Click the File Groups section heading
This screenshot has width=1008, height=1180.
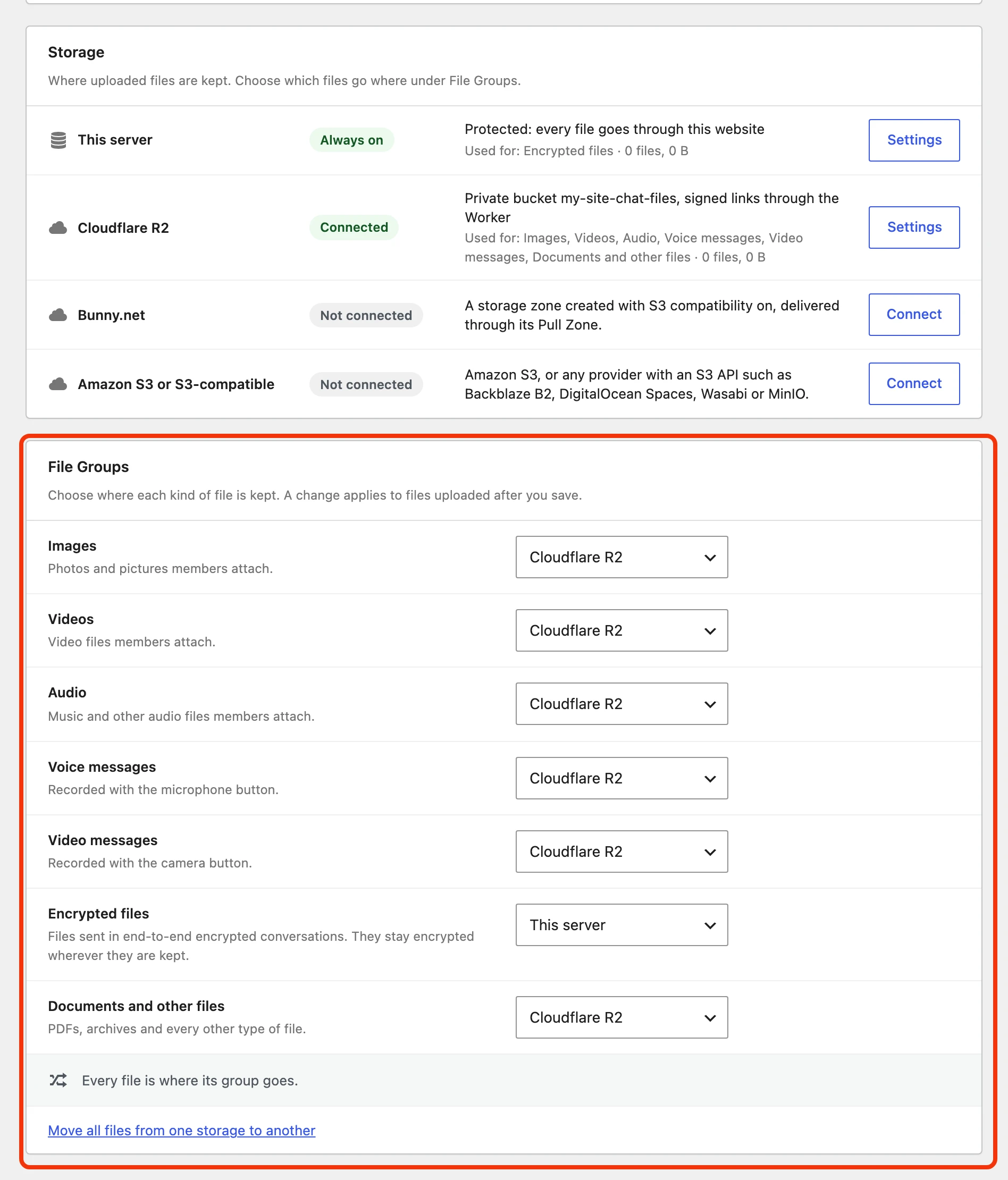point(88,467)
